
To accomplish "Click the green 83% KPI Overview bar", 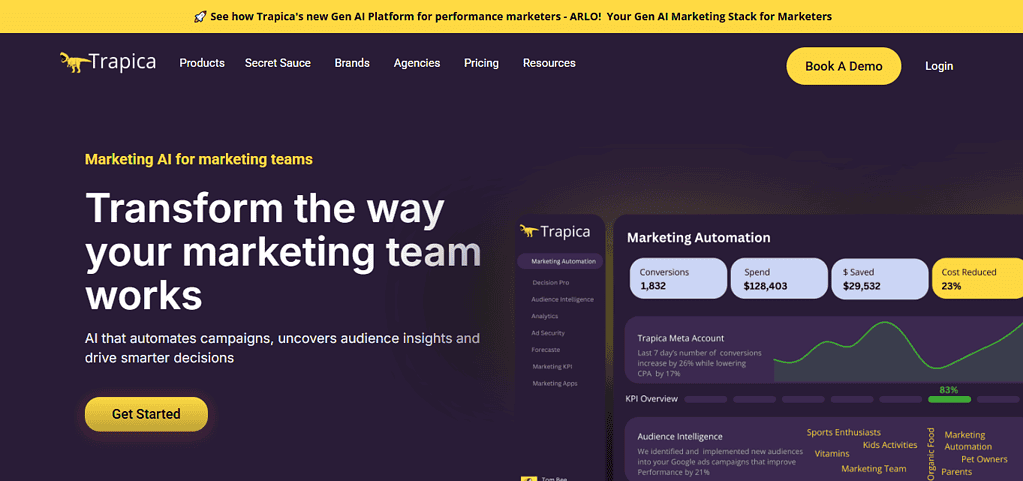I will [949, 399].
